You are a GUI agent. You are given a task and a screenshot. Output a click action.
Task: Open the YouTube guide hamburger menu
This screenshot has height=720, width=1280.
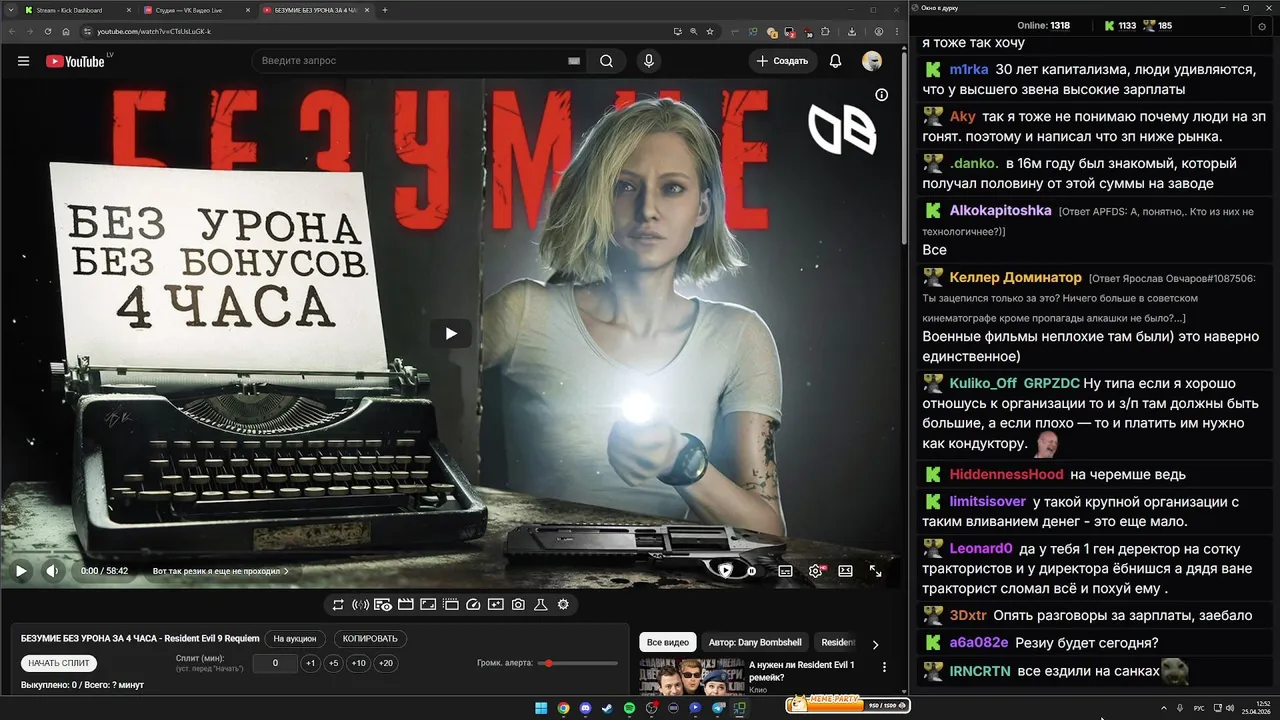tap(23, 61)
